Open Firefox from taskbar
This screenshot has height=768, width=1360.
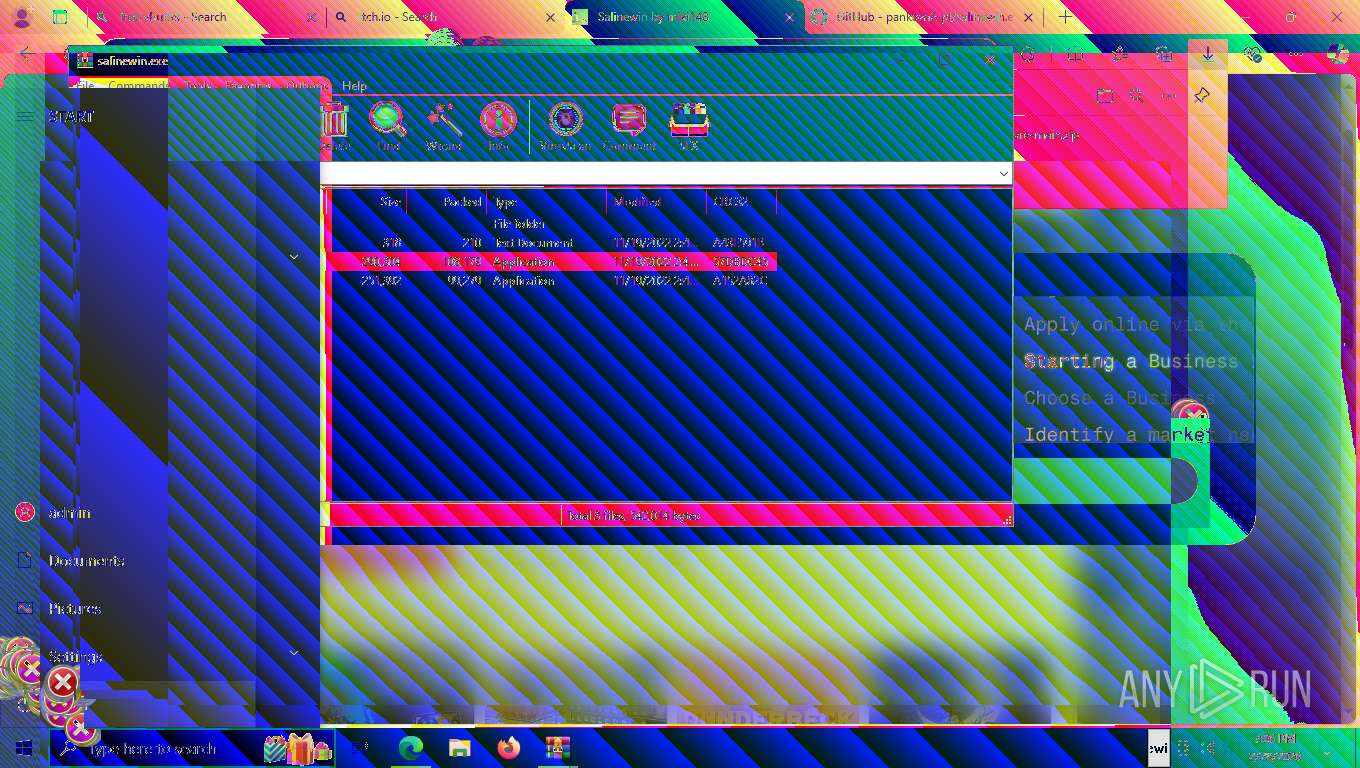point(509,748)
